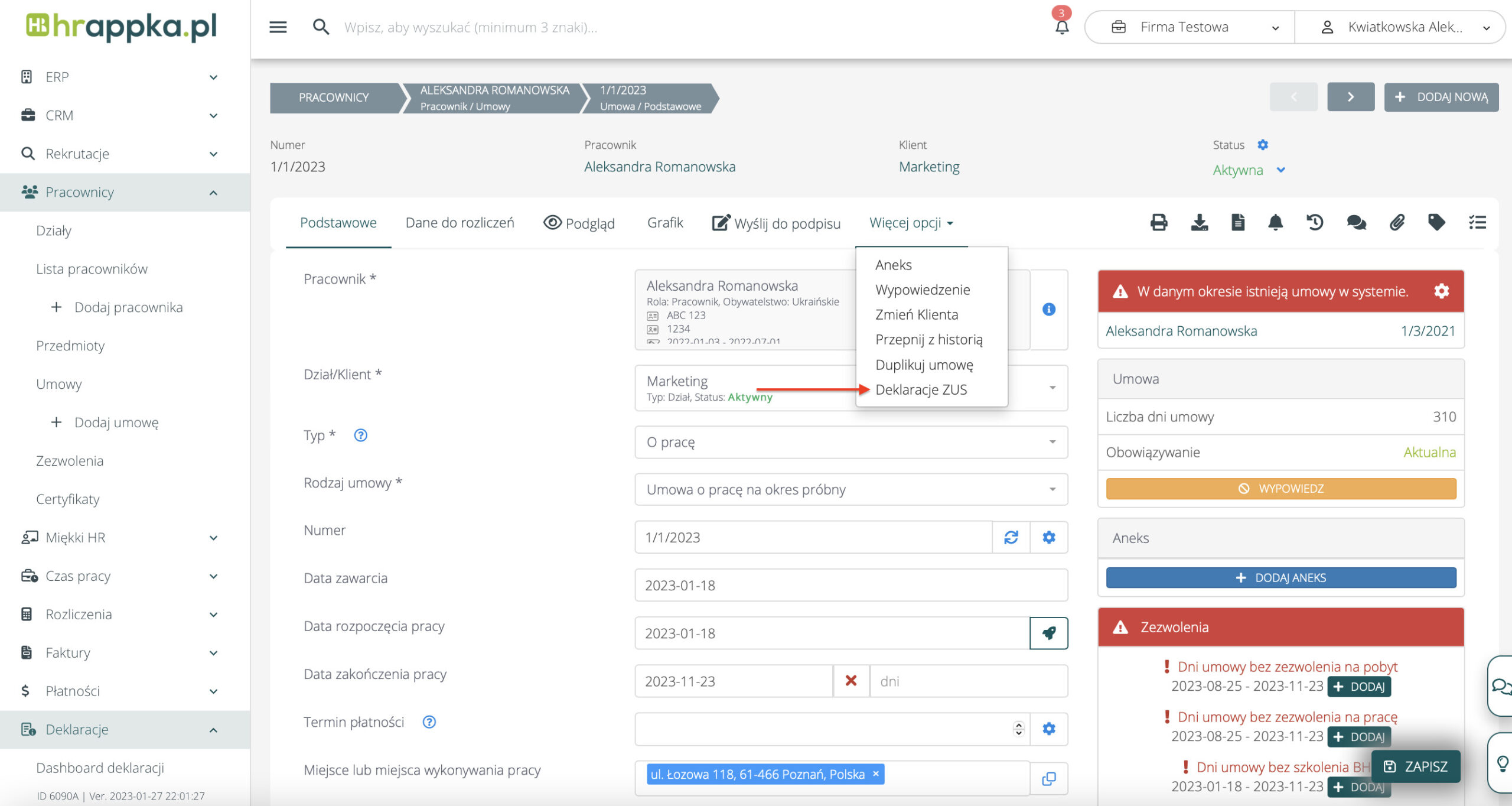Click the print icon in contract toolbar

tap(1159, 223)
